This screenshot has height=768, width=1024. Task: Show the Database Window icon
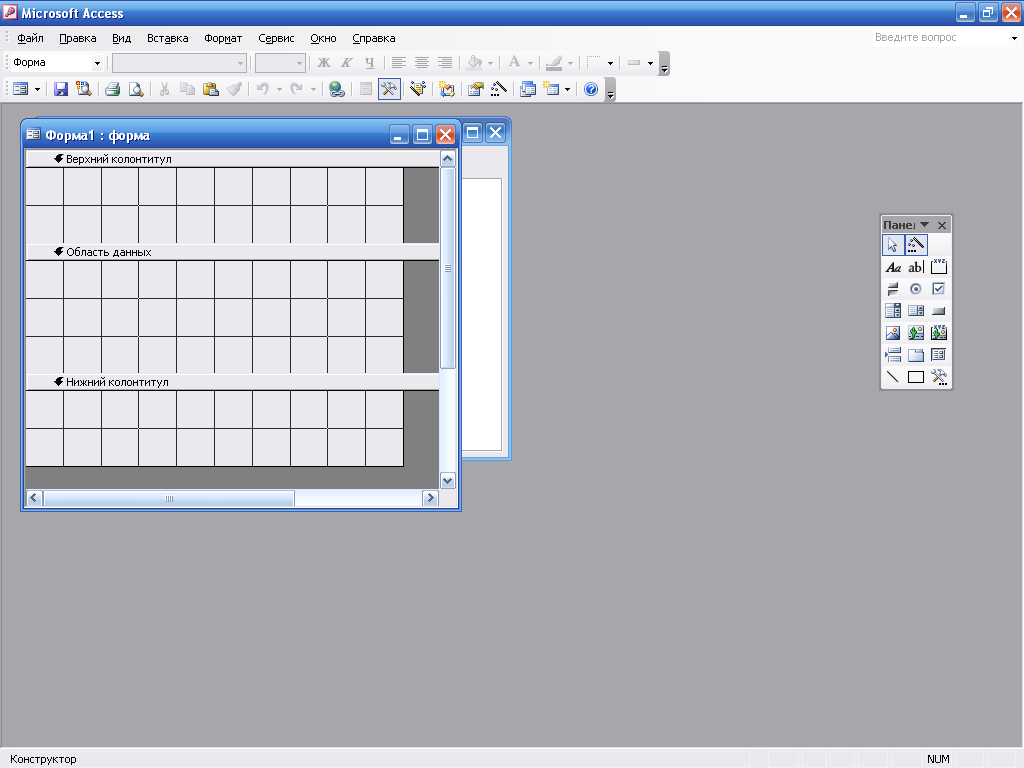(x=528, y=89)
